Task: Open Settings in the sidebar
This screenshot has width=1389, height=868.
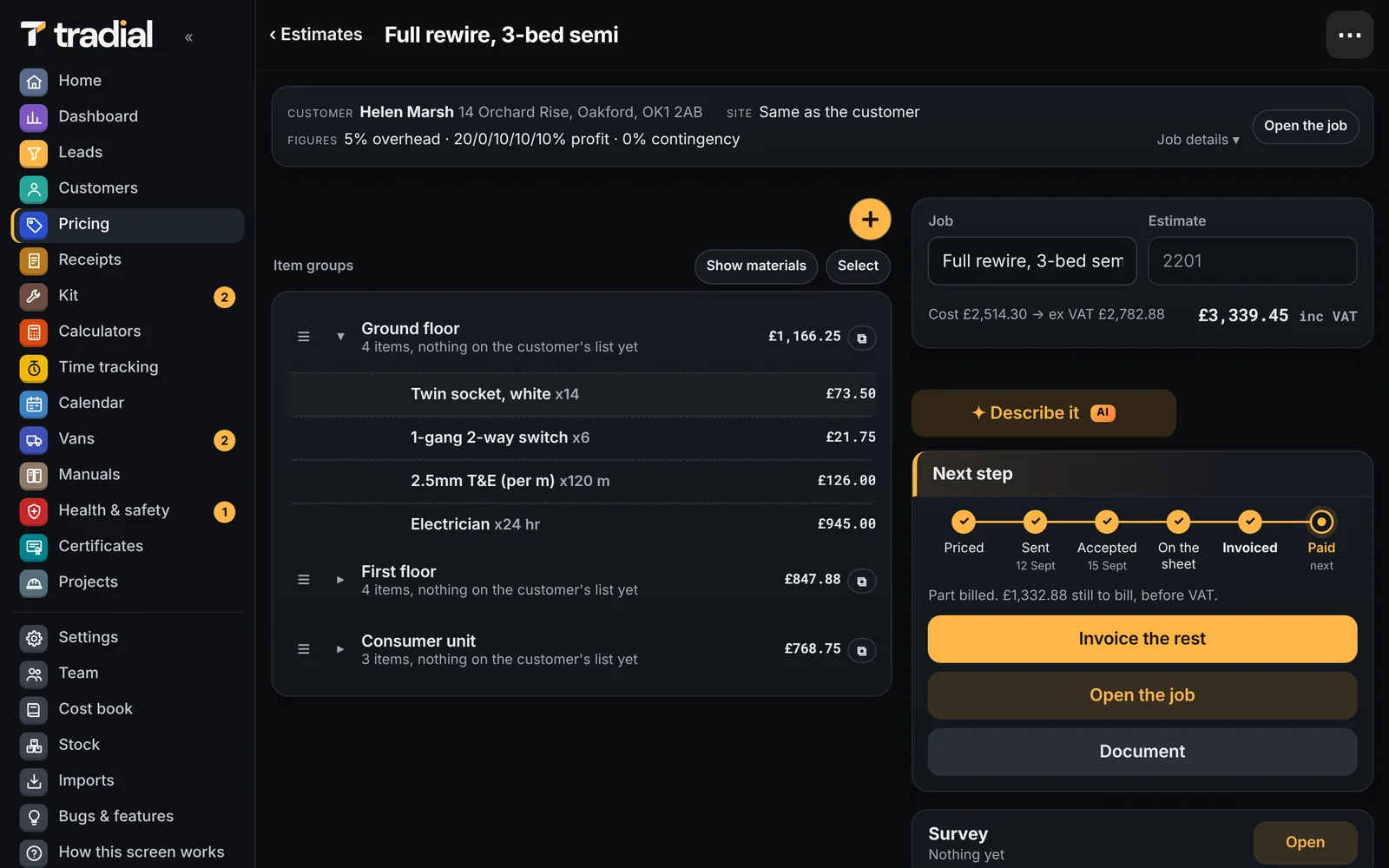Action: click(x=128, y=638)
